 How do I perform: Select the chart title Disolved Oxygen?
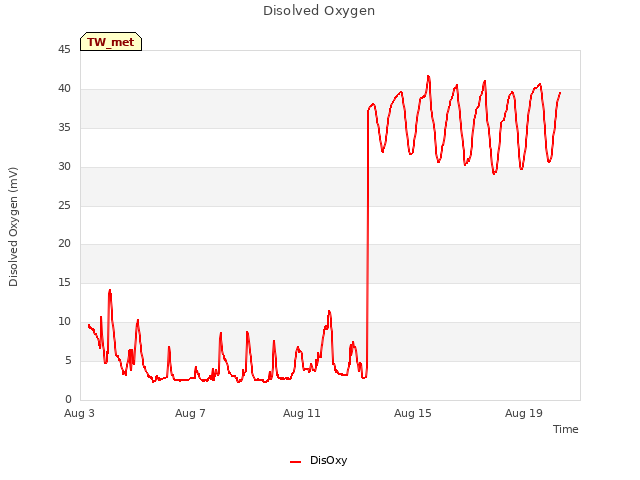click(319, 11)
